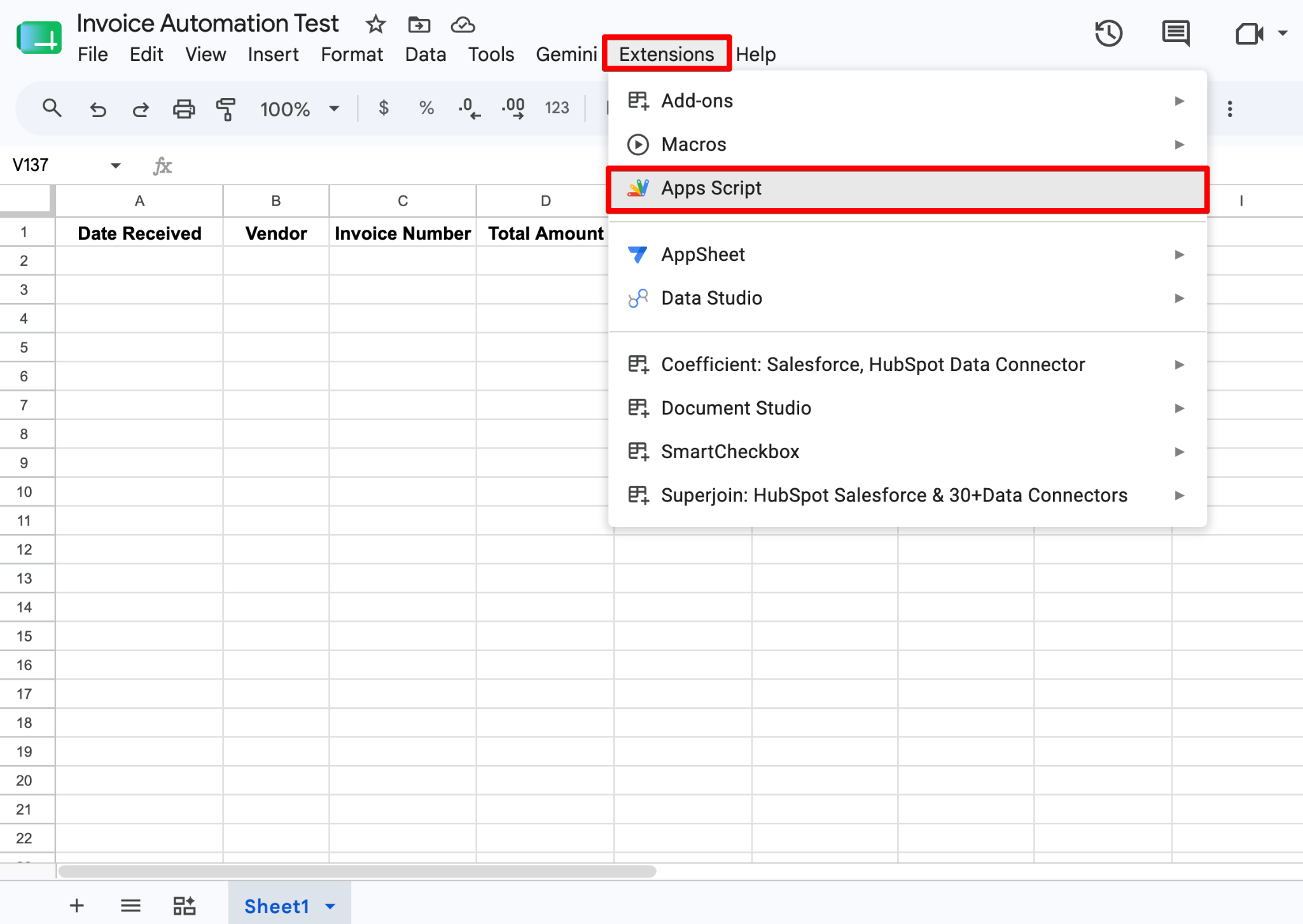Click the select all corner box

click(27, 201)
